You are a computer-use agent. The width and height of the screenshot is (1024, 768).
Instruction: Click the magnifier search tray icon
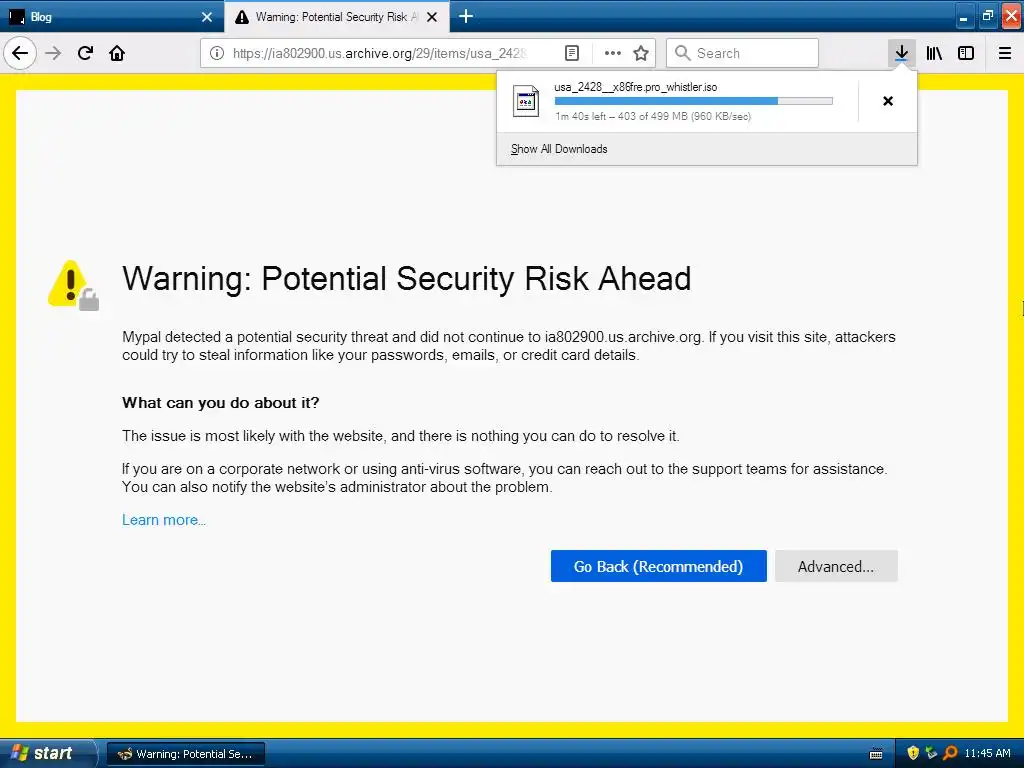click(950, 753)
